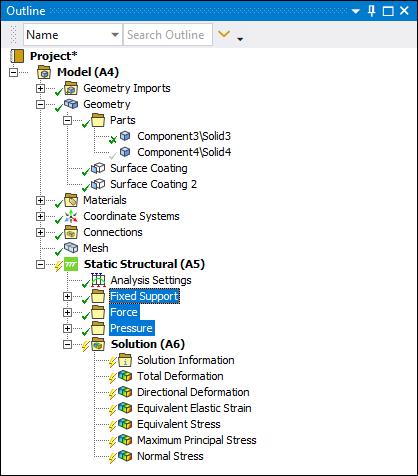This screenshot has width=418, height=476.
Task: Maximize the Outline panel
Action: [x=388, y=11]
